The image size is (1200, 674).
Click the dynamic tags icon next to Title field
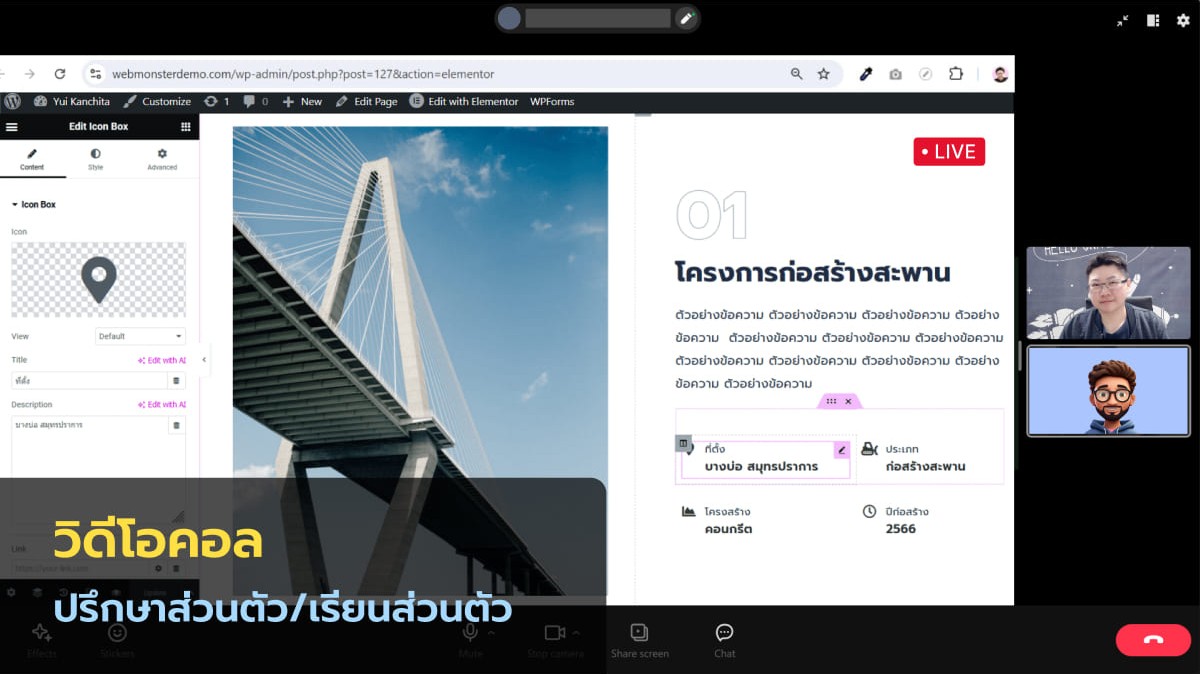pyautogui.click(x=176, y=381)
